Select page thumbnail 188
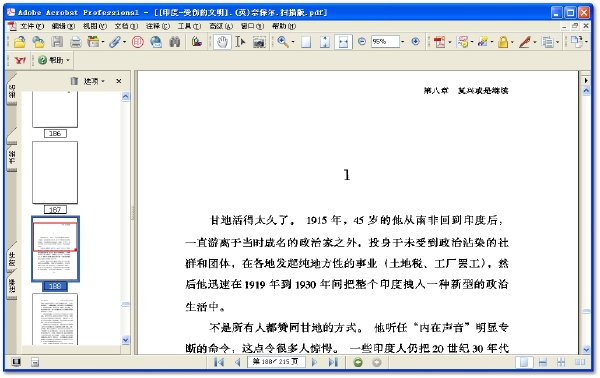This screenshot has width=600, height=378. (x=55, y=249)
